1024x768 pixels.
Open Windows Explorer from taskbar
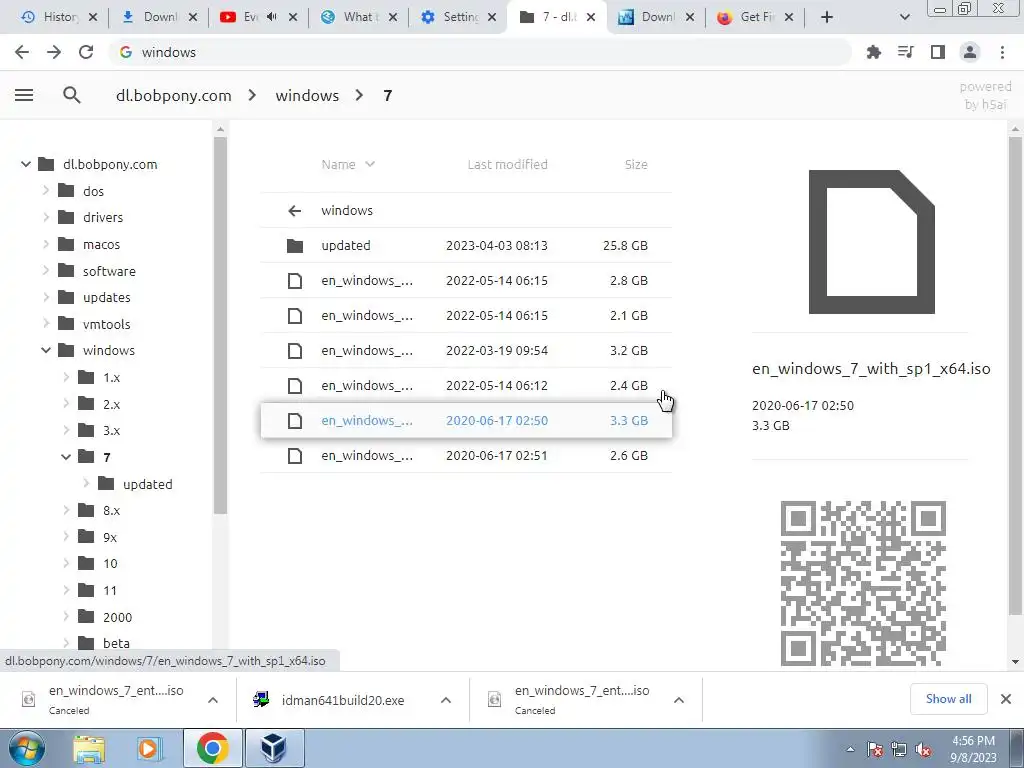(x=89, y=748)
